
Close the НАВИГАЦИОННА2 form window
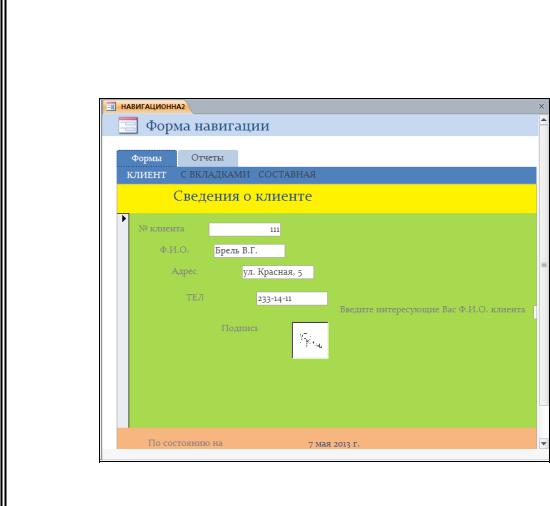541,106
